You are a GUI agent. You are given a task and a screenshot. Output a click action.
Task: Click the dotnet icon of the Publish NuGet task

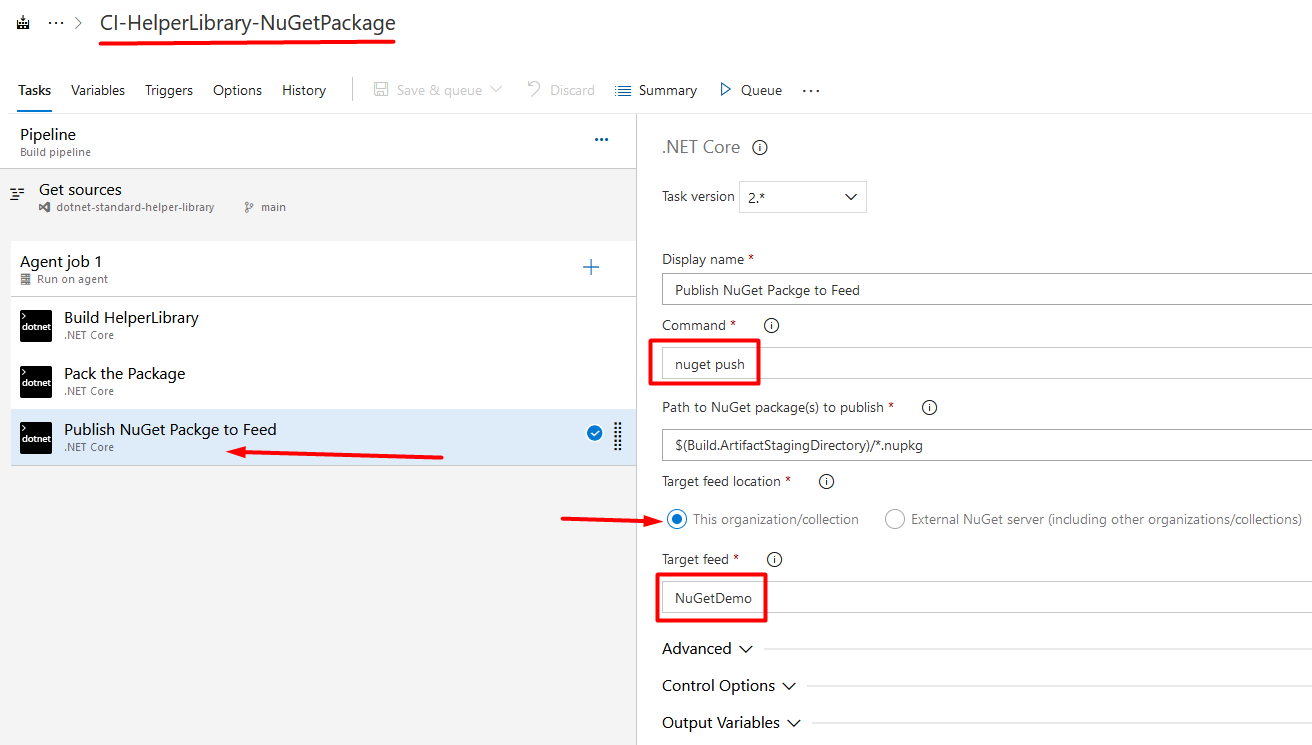(36, 438)
